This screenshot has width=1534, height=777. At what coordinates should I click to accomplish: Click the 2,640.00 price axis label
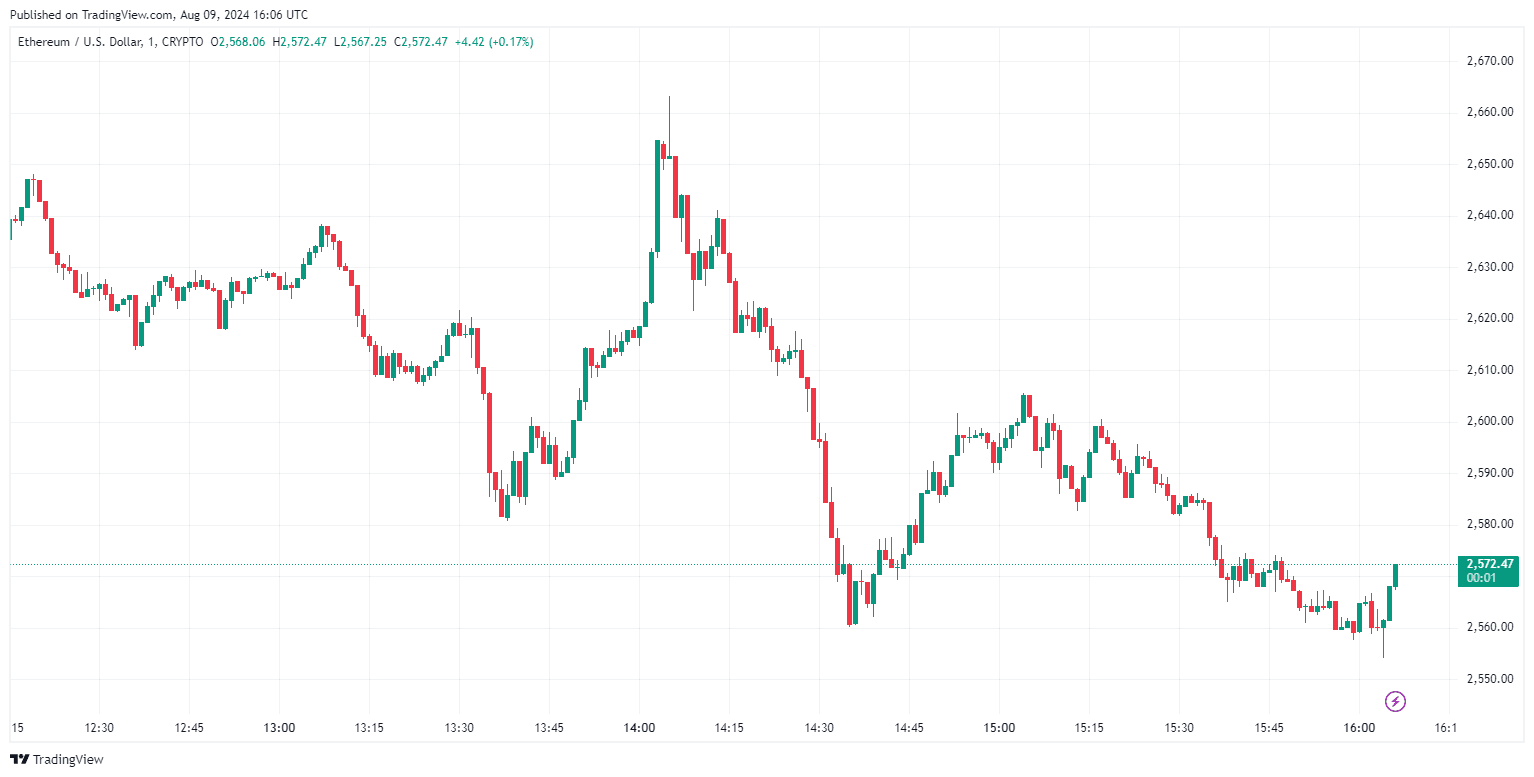1488,215
